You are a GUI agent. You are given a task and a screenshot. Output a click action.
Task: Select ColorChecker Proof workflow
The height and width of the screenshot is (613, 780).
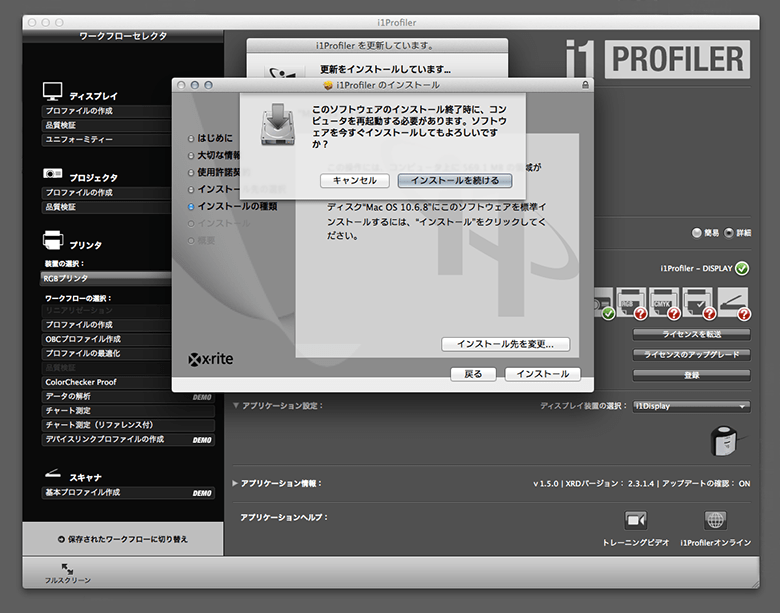pyautogui.click(x=106, y=382)
